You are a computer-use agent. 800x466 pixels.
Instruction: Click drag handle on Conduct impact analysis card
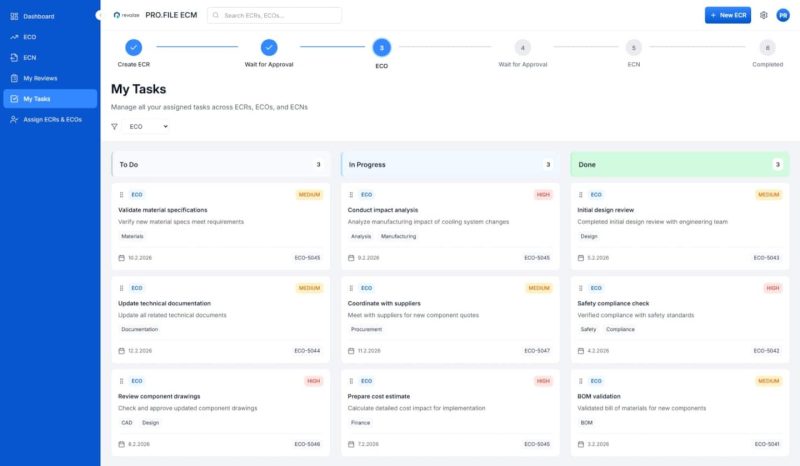[x=351, y=194]
